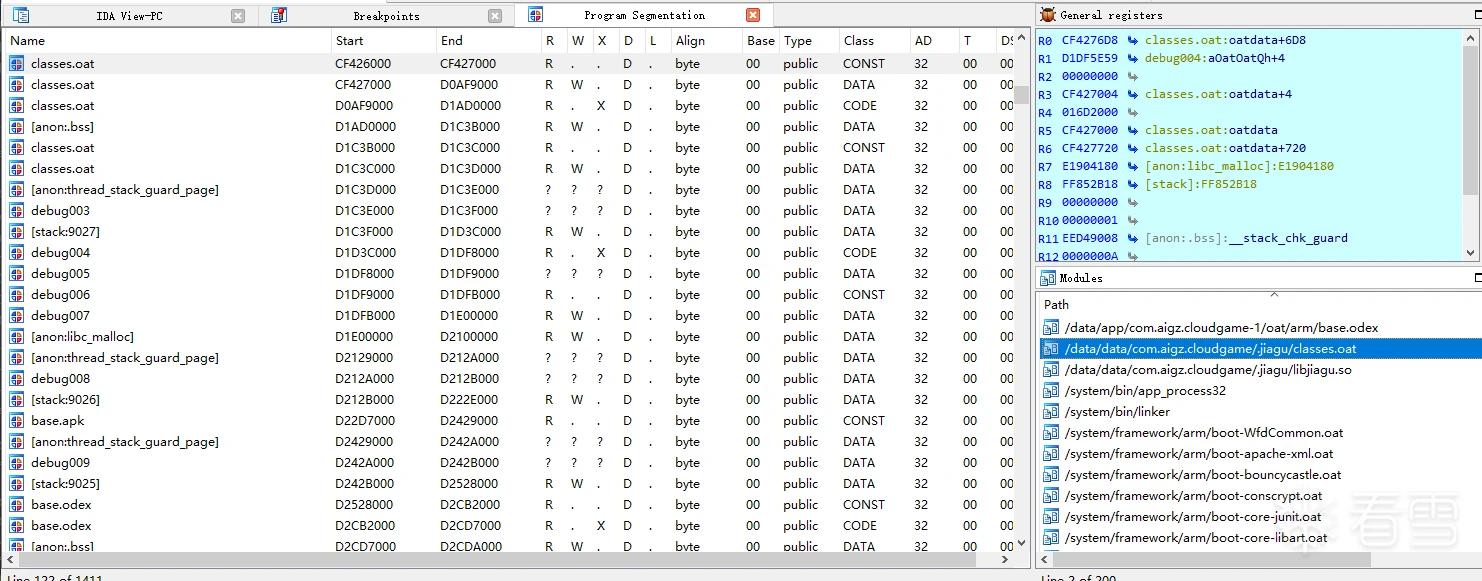1482x581 pixels.
Task: Select the debug008 segment row
Action: pos(510,379)
